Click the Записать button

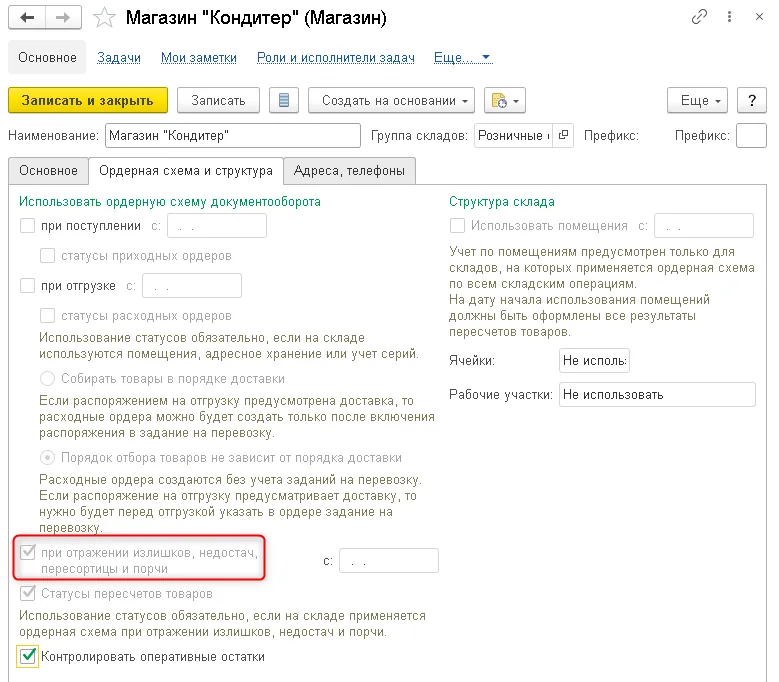pos(218,100)
